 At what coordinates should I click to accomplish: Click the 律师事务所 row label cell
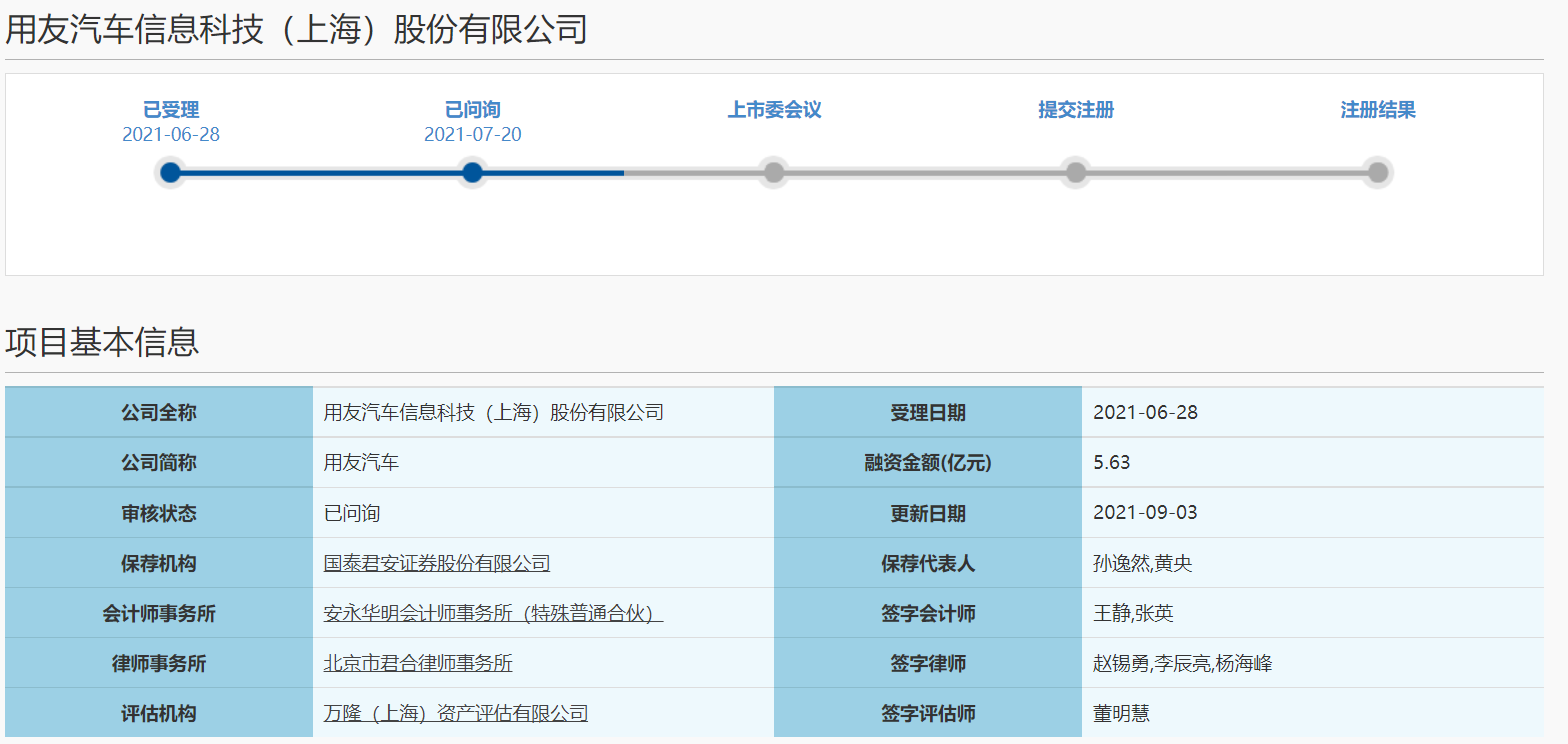coord(159,663)
